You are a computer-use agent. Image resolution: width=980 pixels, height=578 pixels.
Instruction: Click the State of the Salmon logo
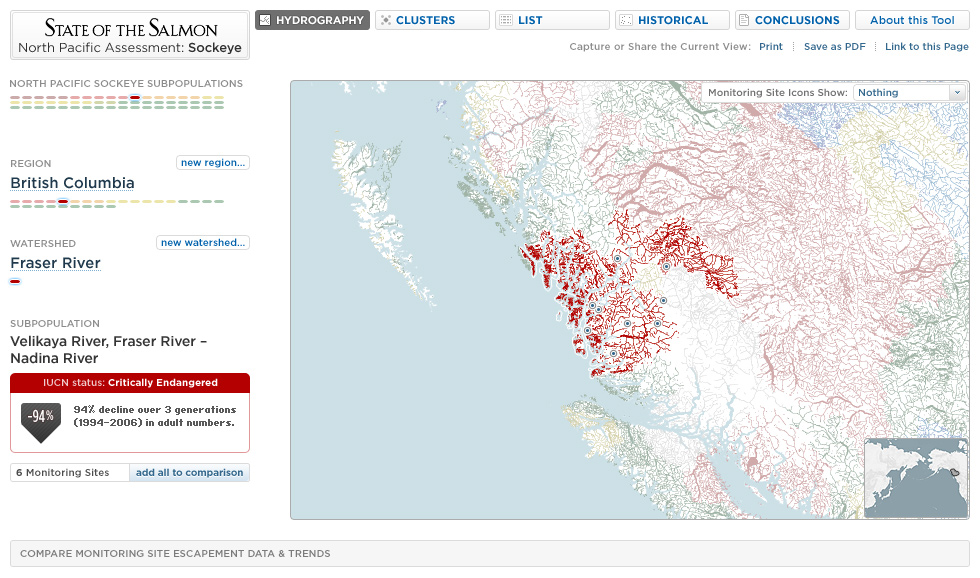(130, 36)
